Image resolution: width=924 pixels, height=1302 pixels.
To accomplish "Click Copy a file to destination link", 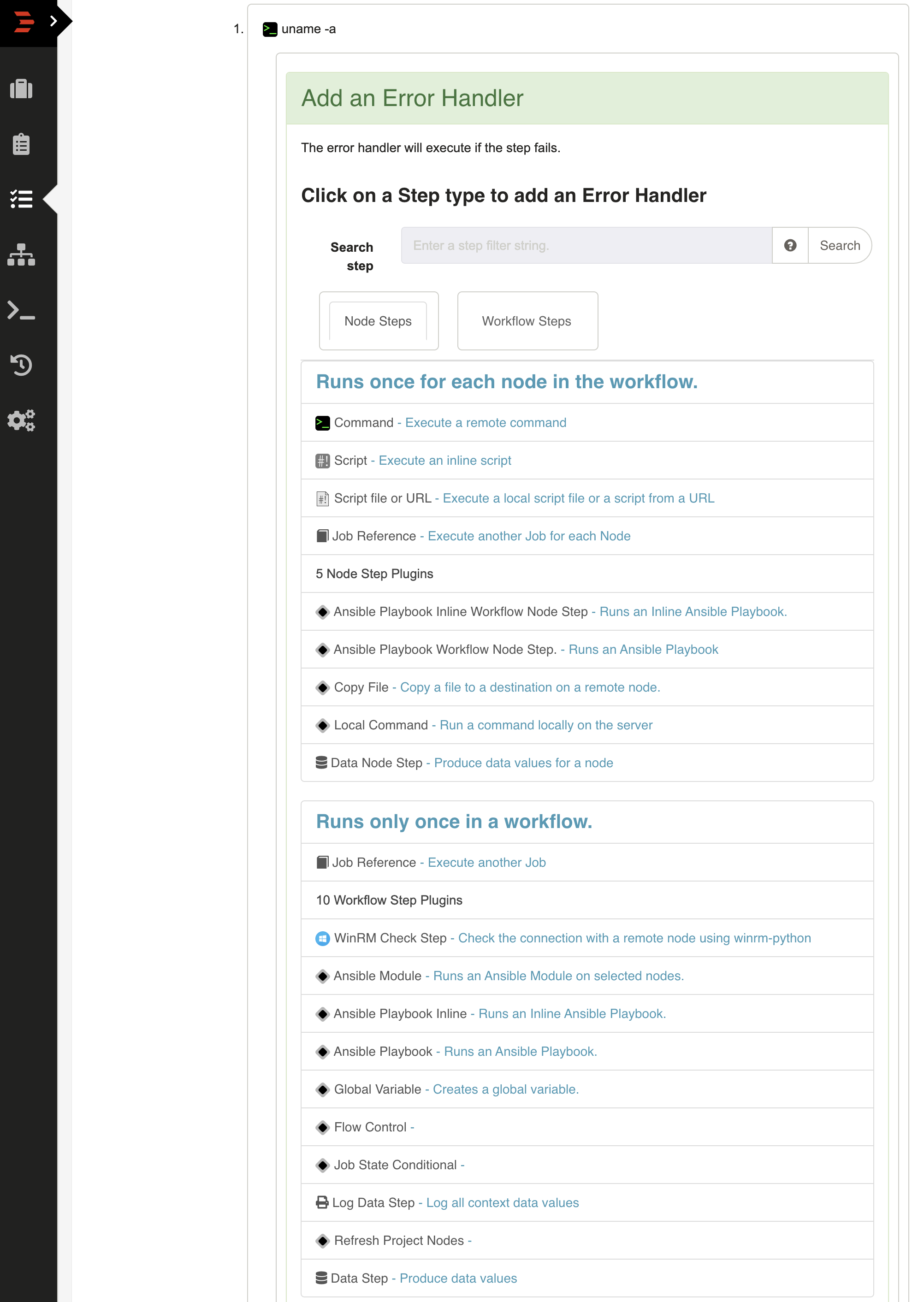I will (530, 687).
